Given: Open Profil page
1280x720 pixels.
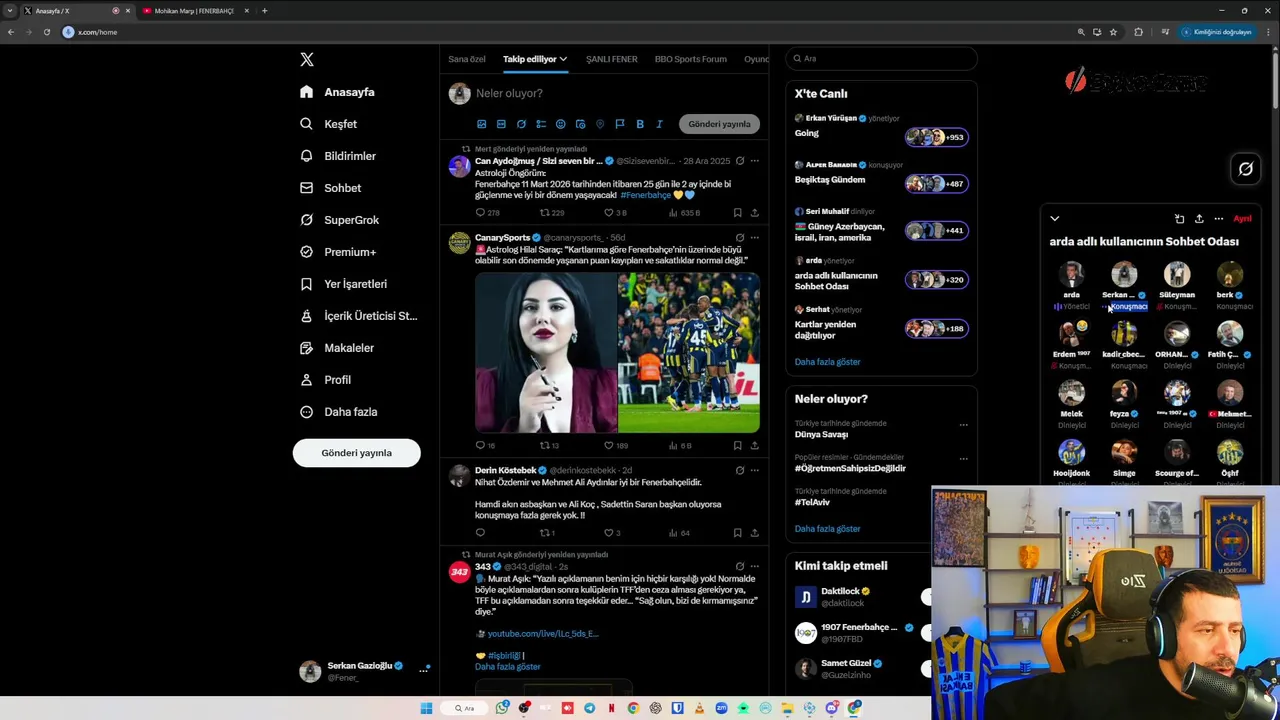Looking at the screenshot, I should click(x=326, y=380).
